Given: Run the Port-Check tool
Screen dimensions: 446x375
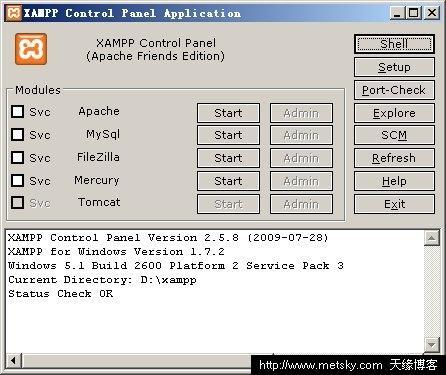Looking at the screenshot, I should pyautogui.click(x=394, y=90).
